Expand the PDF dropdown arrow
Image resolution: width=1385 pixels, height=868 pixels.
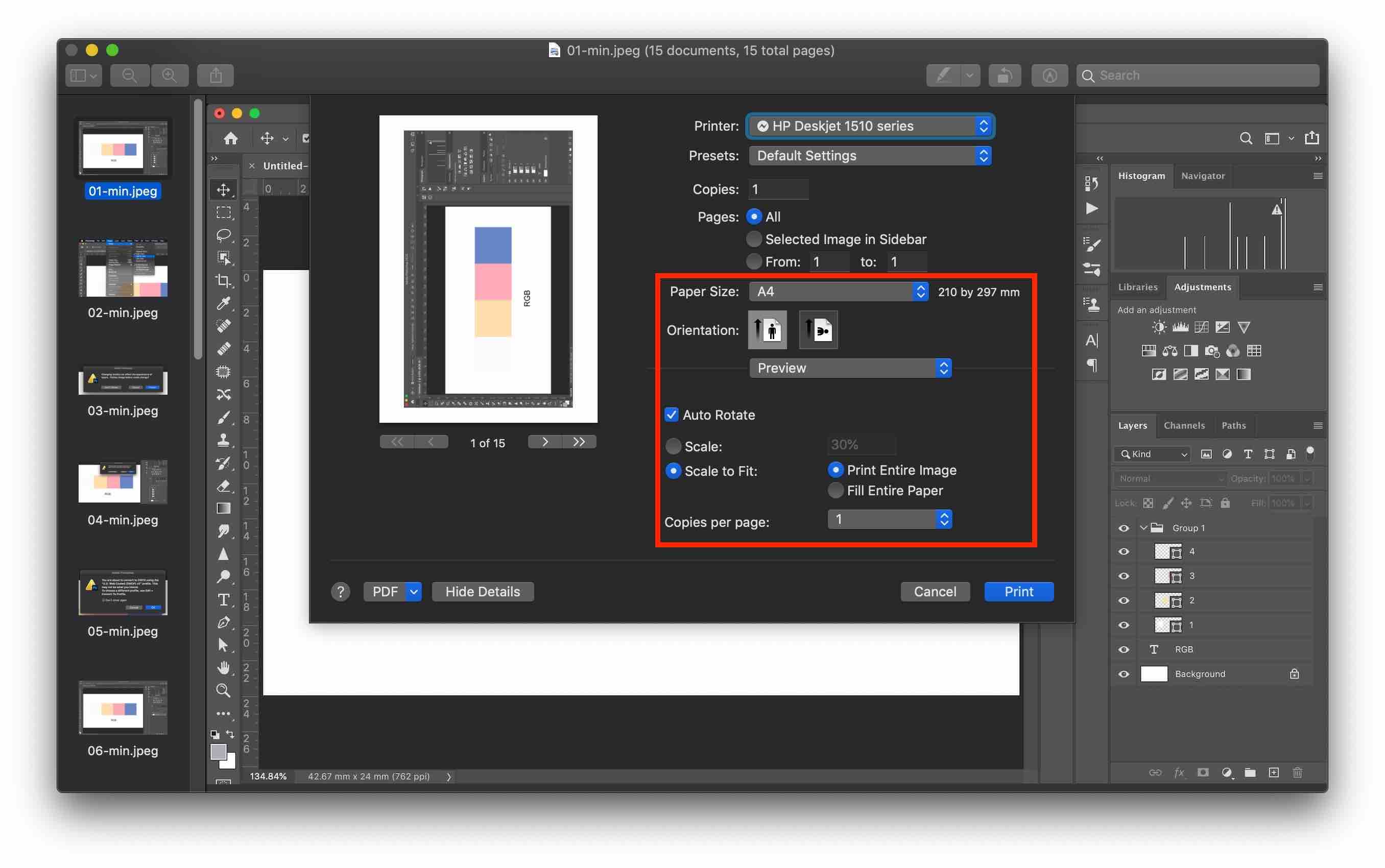414,591
